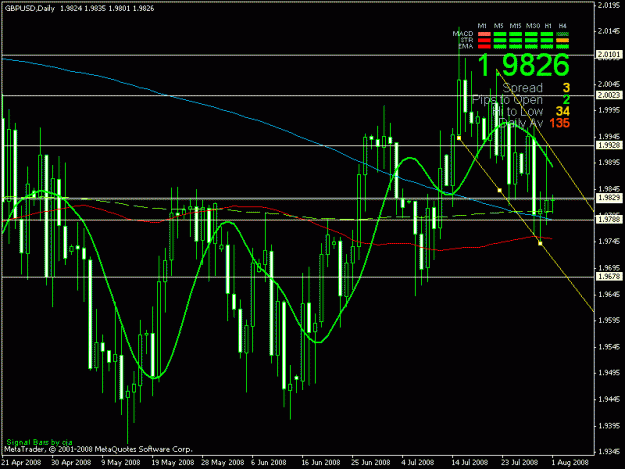Image resolution: width=625 pixels, height=469 pixels.
Task: Click the Daily Av value 135
Action: pyautogui.click(x=560, y=123)
